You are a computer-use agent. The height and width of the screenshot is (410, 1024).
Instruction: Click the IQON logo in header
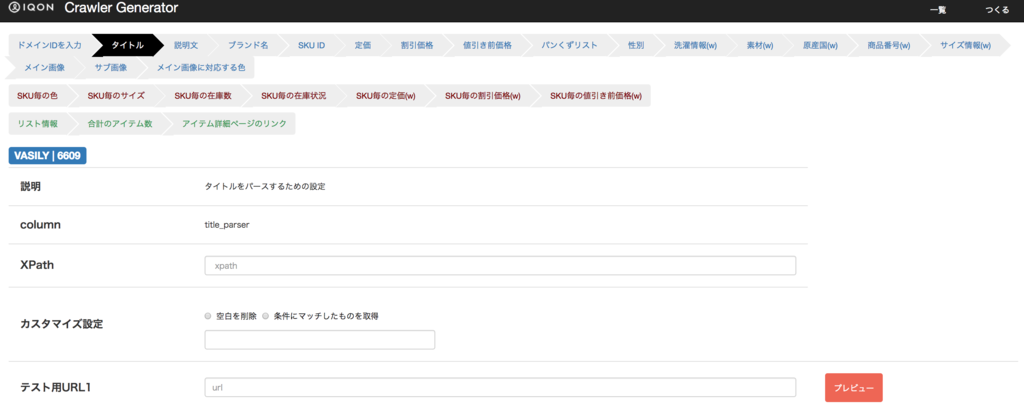[x=31, y=8]
